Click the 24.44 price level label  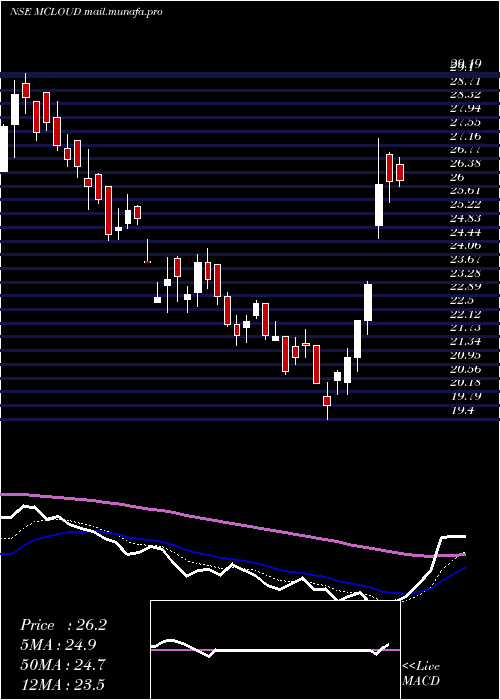(465, 232)
